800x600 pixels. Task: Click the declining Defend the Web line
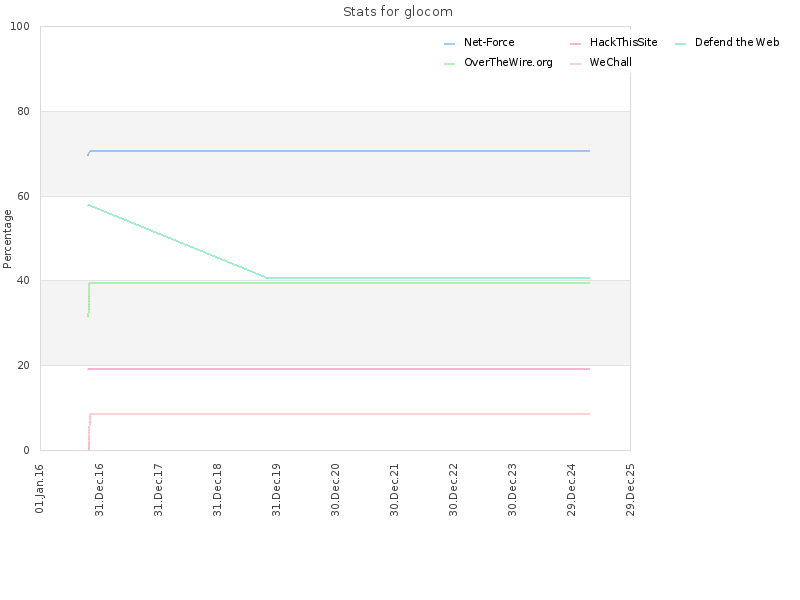click(178, 241)
